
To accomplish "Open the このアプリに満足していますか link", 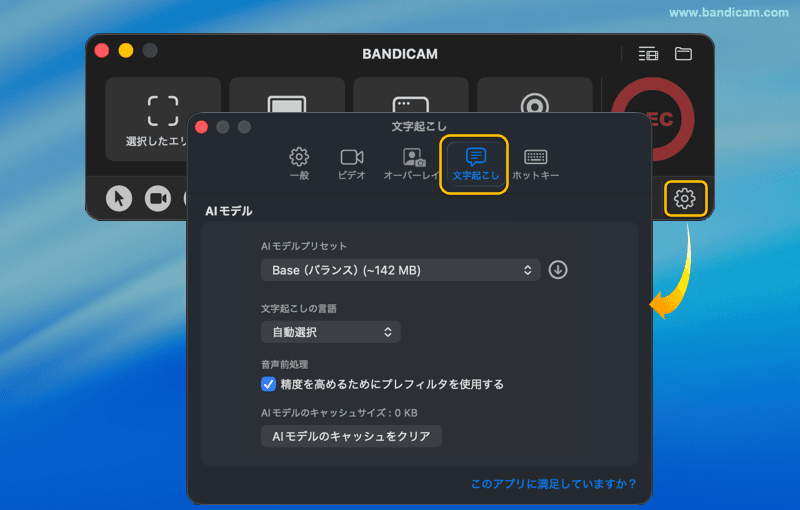I will click(554, 483).
